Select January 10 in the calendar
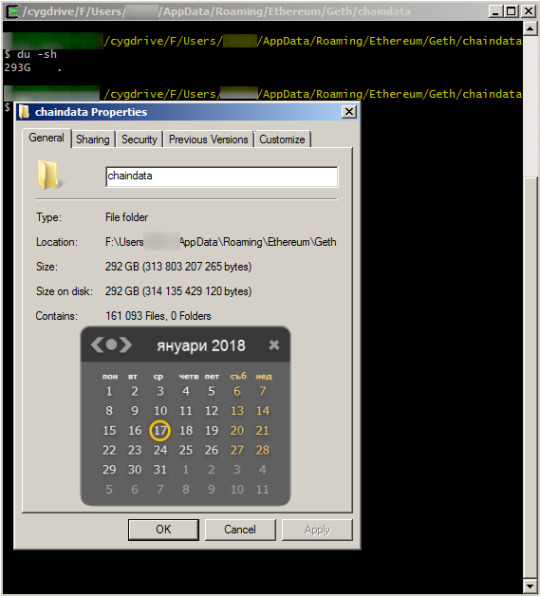 pyautogui.click(x=160, y=411)
